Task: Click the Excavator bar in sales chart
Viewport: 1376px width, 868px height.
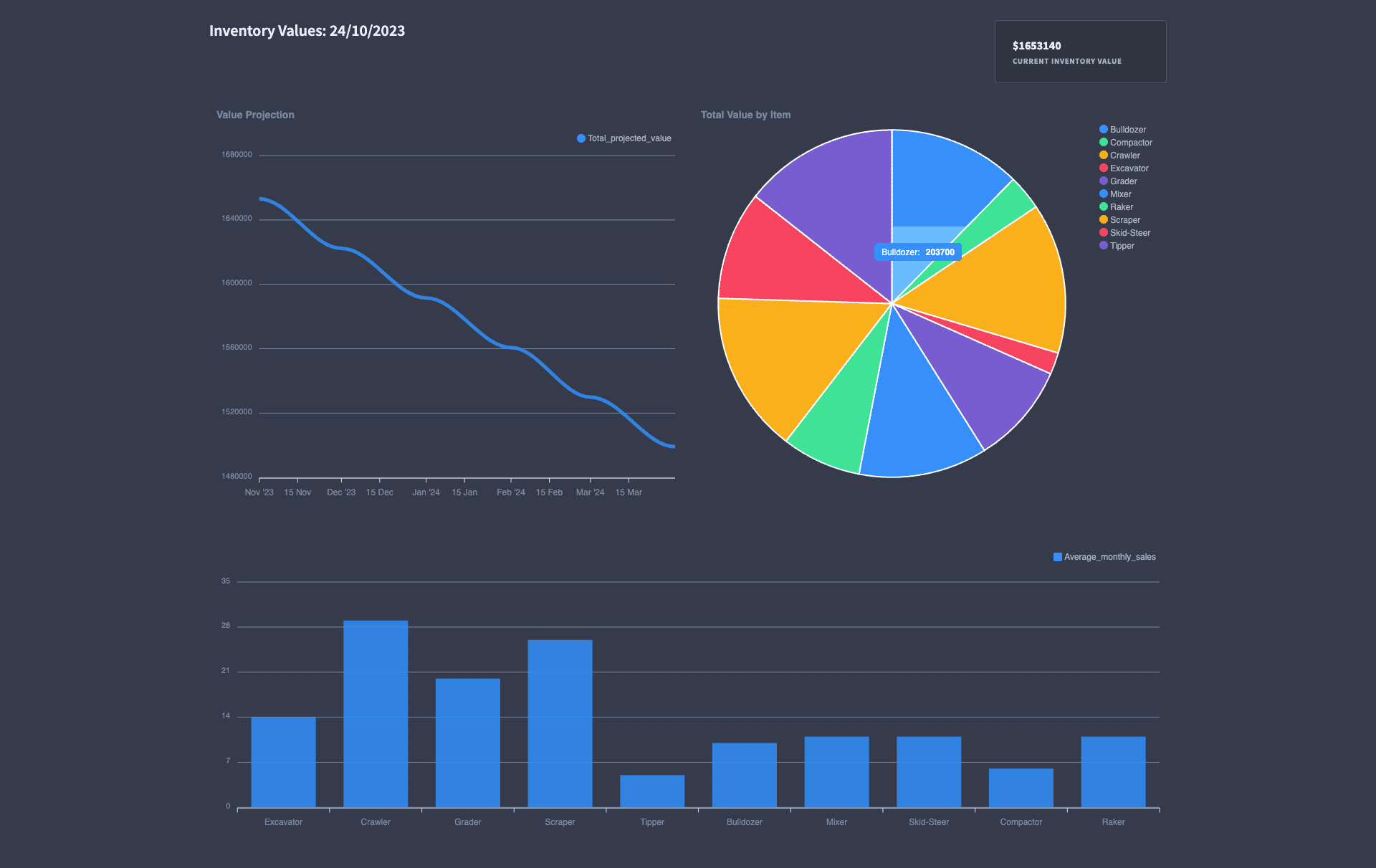Action: tap(283, 762)
